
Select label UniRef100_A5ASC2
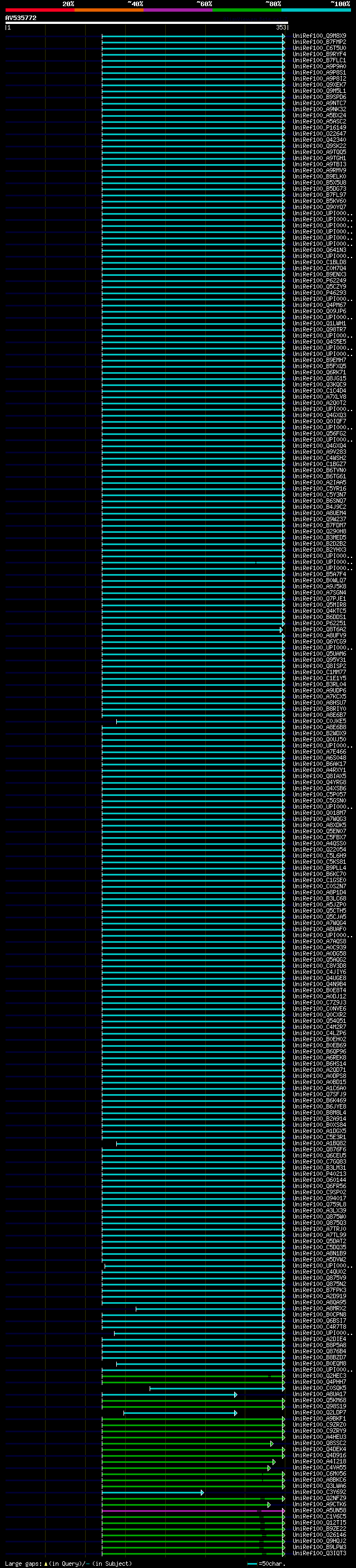click(x=319, y=121)
